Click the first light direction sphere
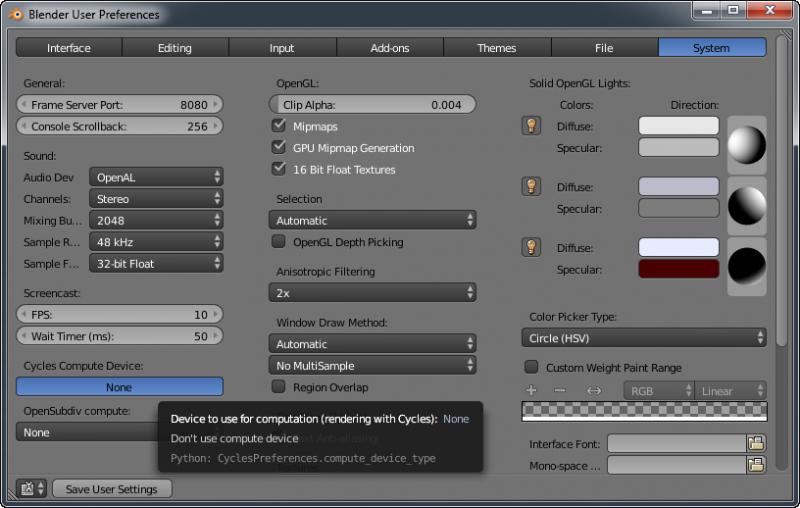Screen dimensions: 800x508 tap(746, 145)
